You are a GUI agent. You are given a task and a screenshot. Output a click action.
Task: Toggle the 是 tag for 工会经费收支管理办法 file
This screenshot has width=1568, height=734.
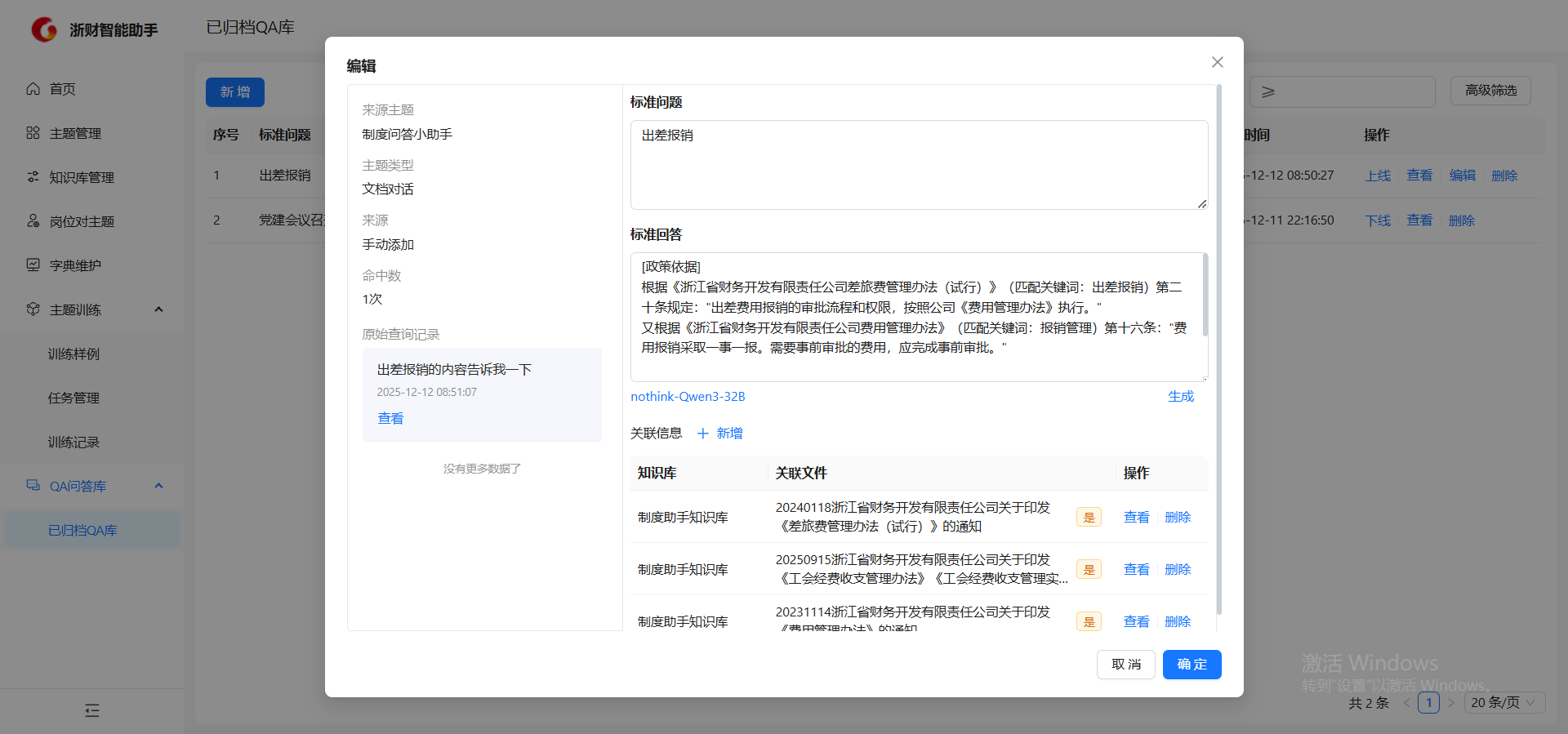pos(1089,569)
